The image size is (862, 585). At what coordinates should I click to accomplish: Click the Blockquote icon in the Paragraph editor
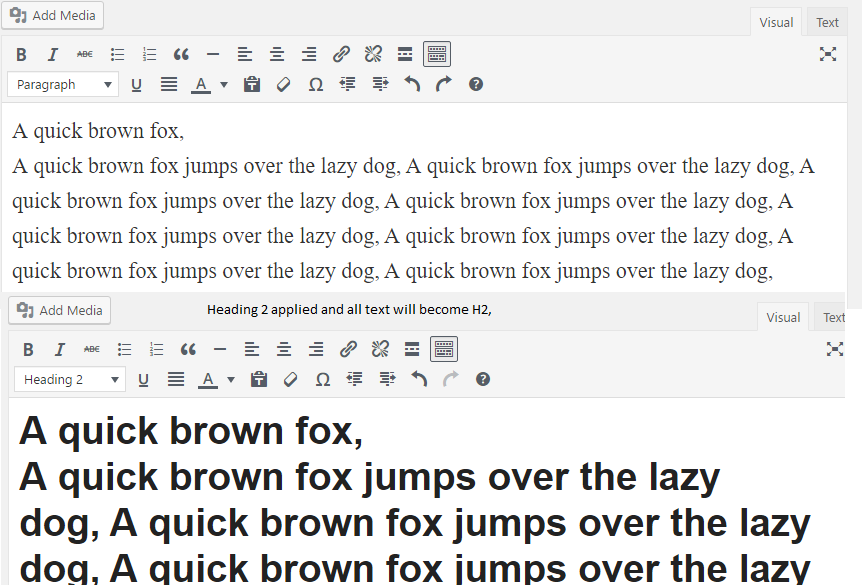(x=181, y=54)
